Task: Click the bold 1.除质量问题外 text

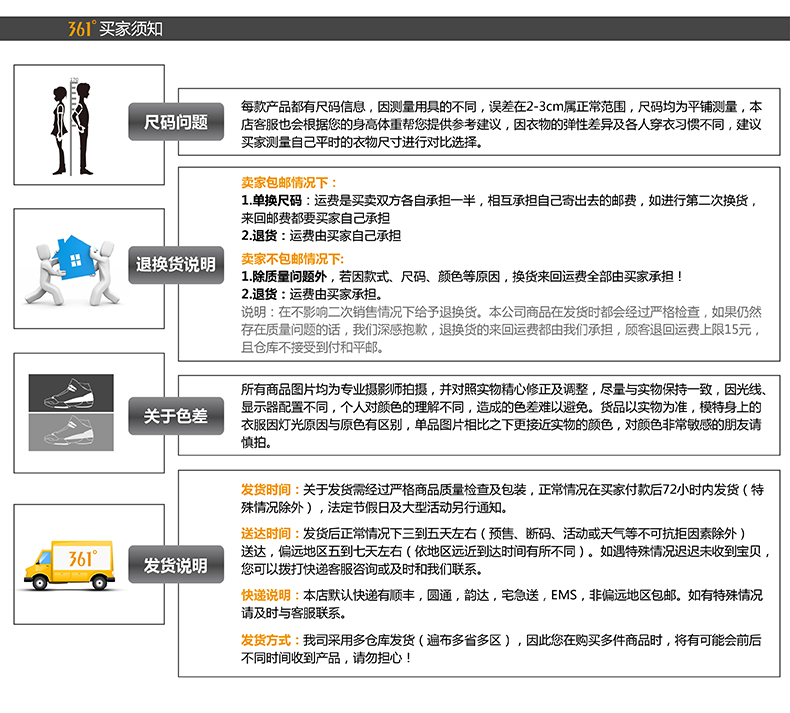Action: pyautogui.click(x=284, y=277)
